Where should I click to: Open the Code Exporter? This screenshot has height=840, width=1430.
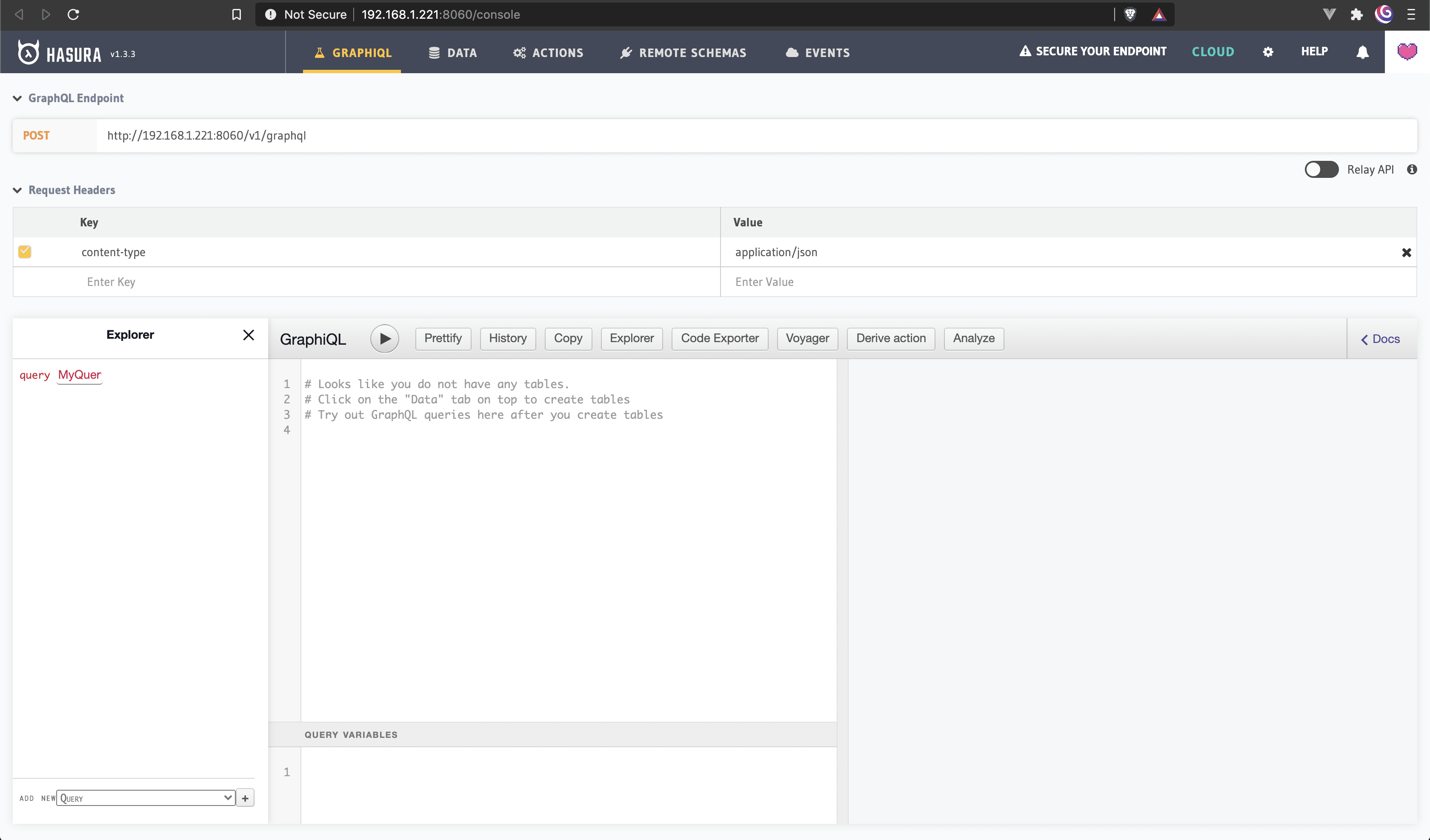click(720, 339)
